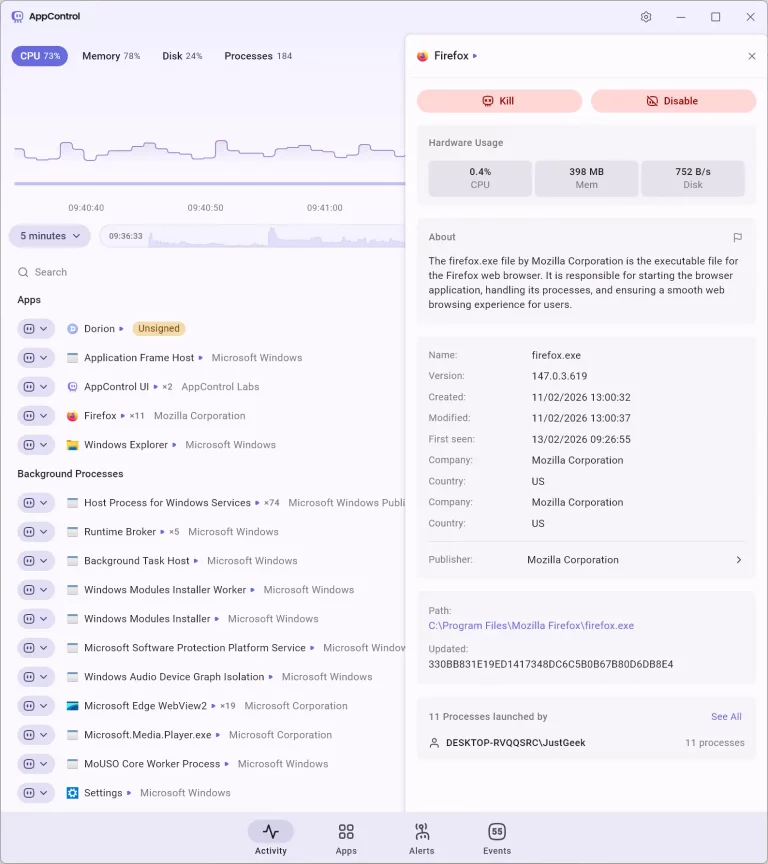The width and height of the screenshot is (768, 864).
Task: Toggle the control button for Runtime Broker
Action: tap(36, 532)
